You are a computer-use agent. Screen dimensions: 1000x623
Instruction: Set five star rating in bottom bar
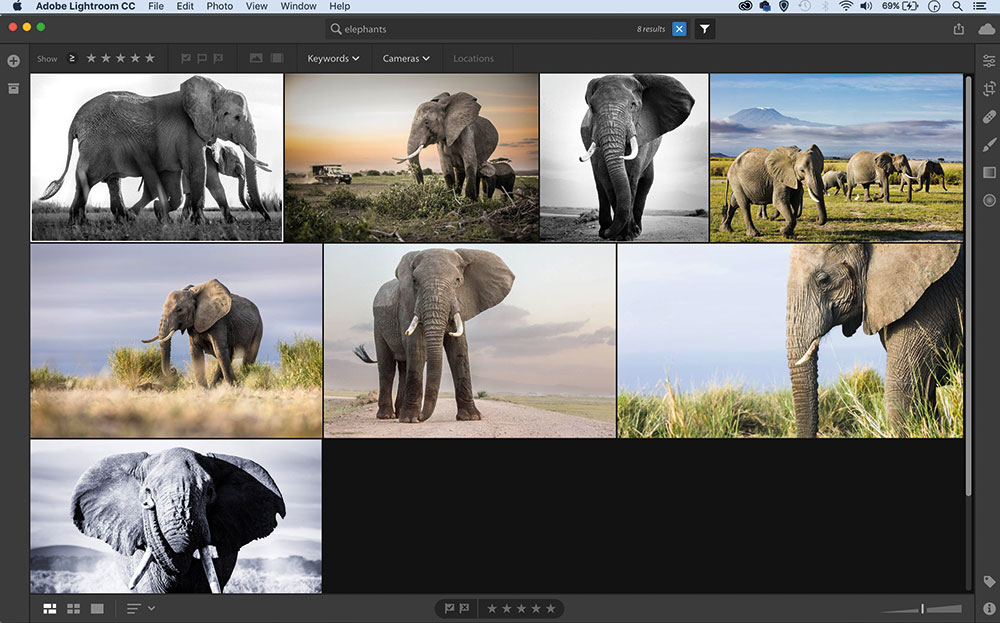(550, 608)
